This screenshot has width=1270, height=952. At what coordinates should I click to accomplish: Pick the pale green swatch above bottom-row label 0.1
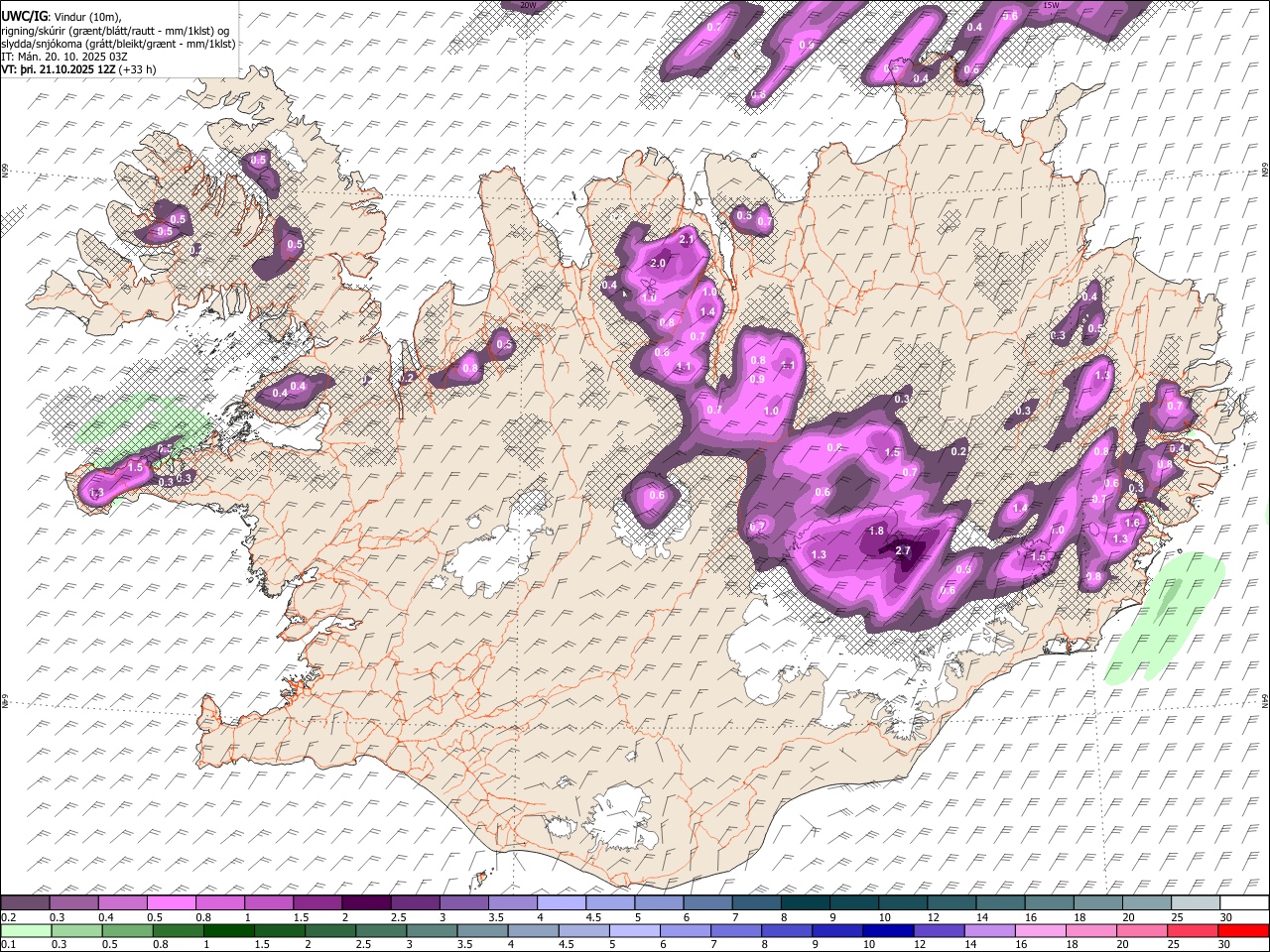coord(25,930)
